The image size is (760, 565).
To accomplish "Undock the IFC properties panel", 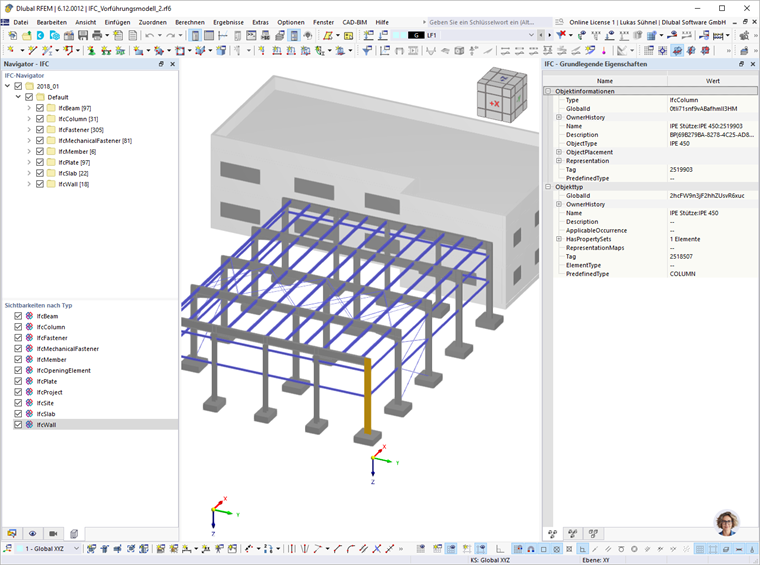I will [741, 64].
